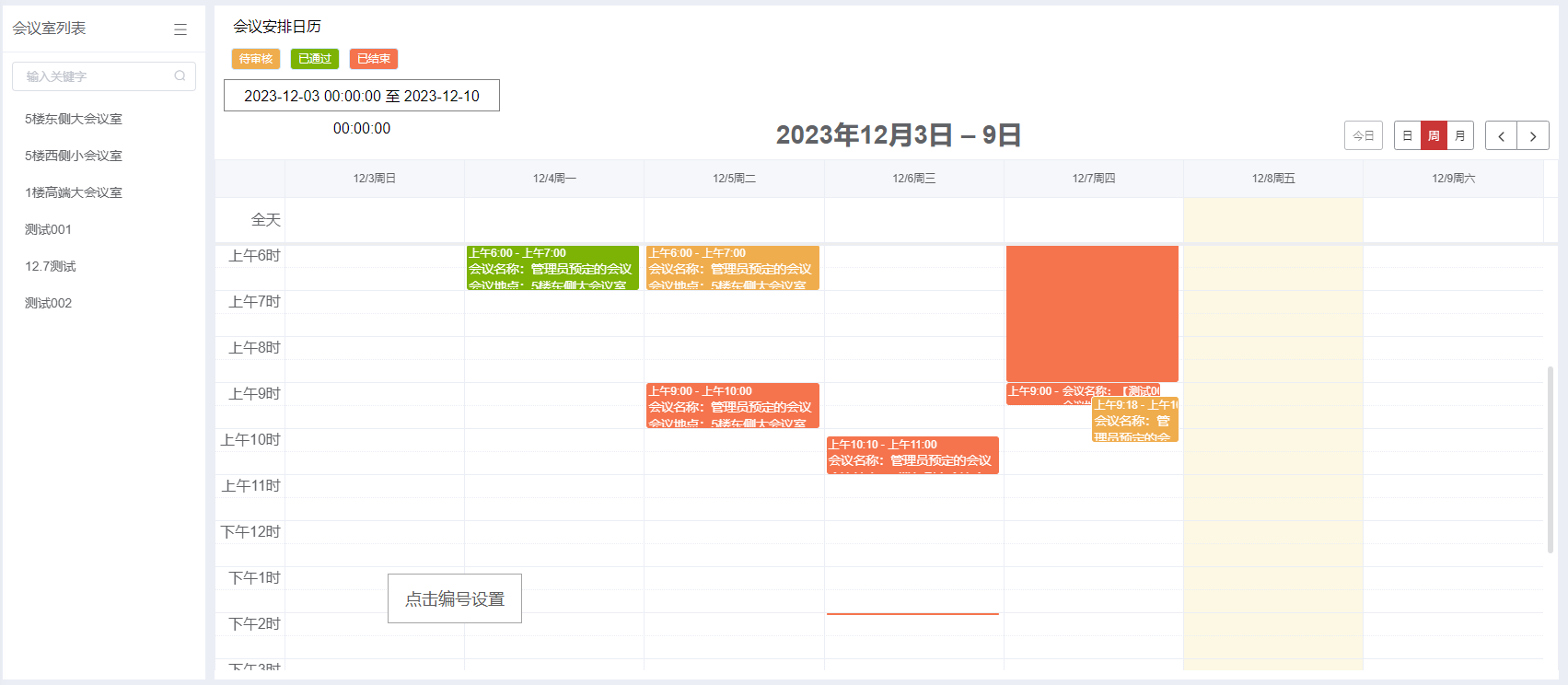
Task: Go to previous week arrow
Action: pyautogui.click(x=1501, y=136)
